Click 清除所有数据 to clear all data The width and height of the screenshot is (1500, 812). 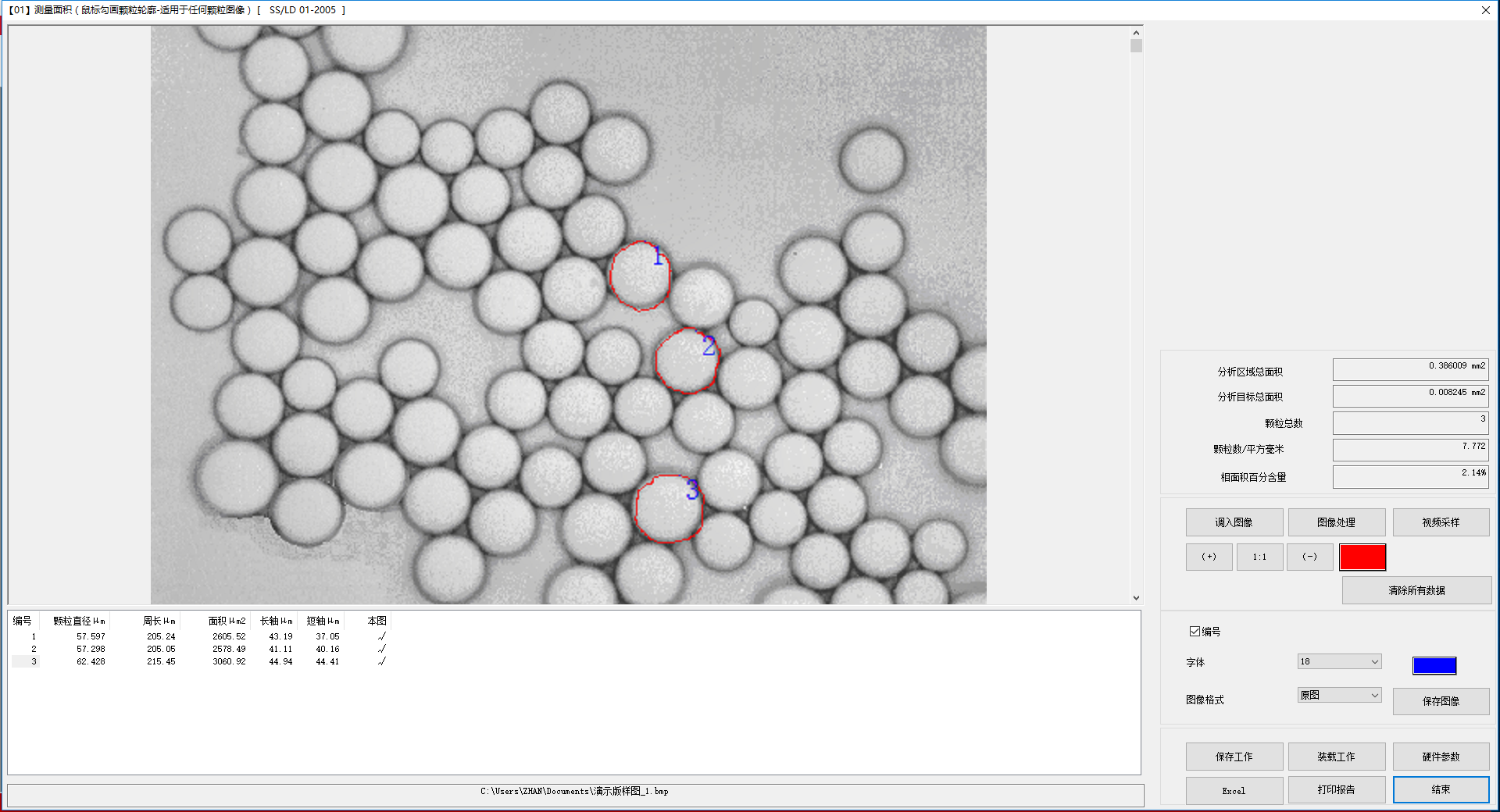click(x=1416, y=590)
